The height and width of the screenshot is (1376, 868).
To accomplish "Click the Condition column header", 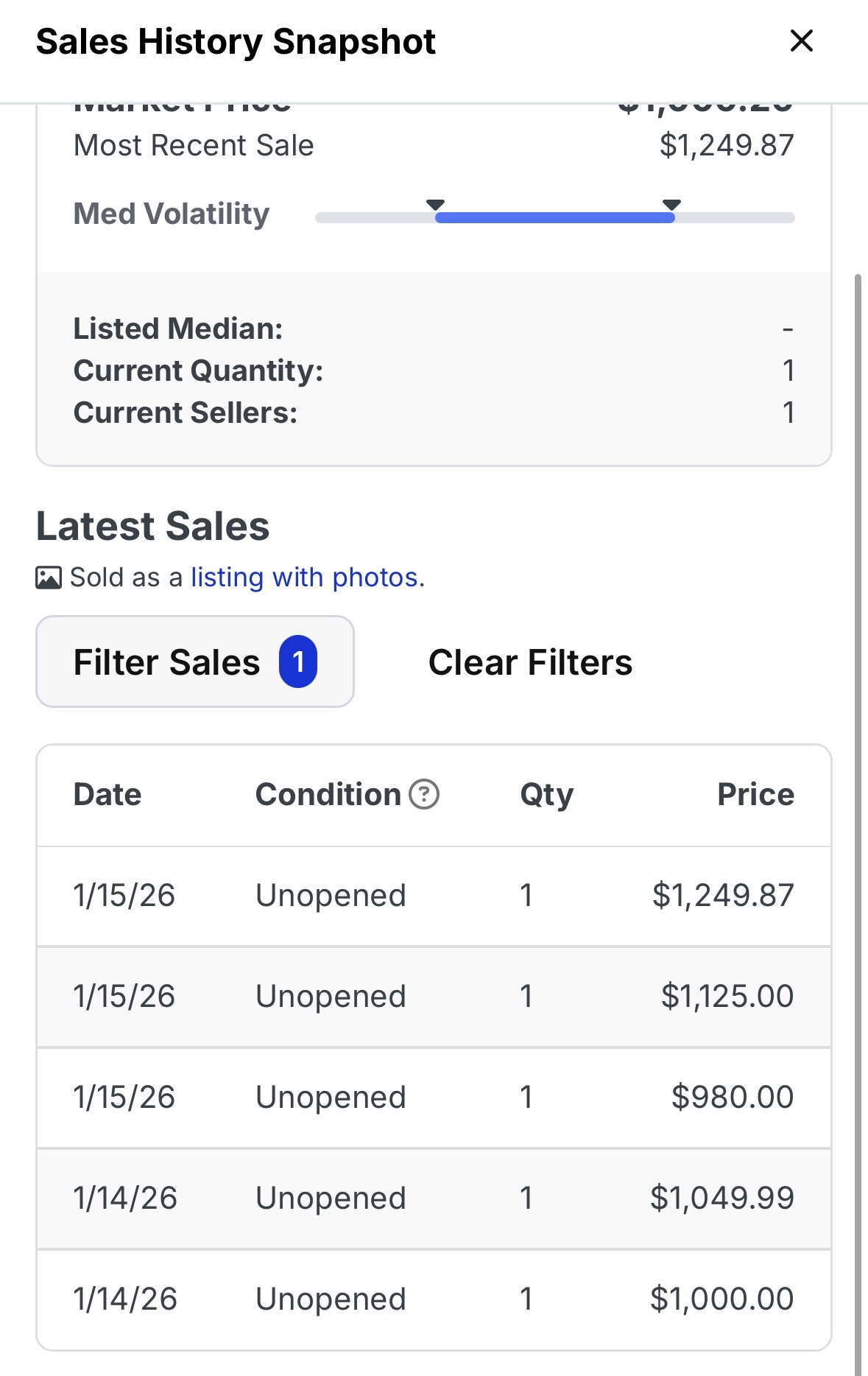I will (328, 795).
